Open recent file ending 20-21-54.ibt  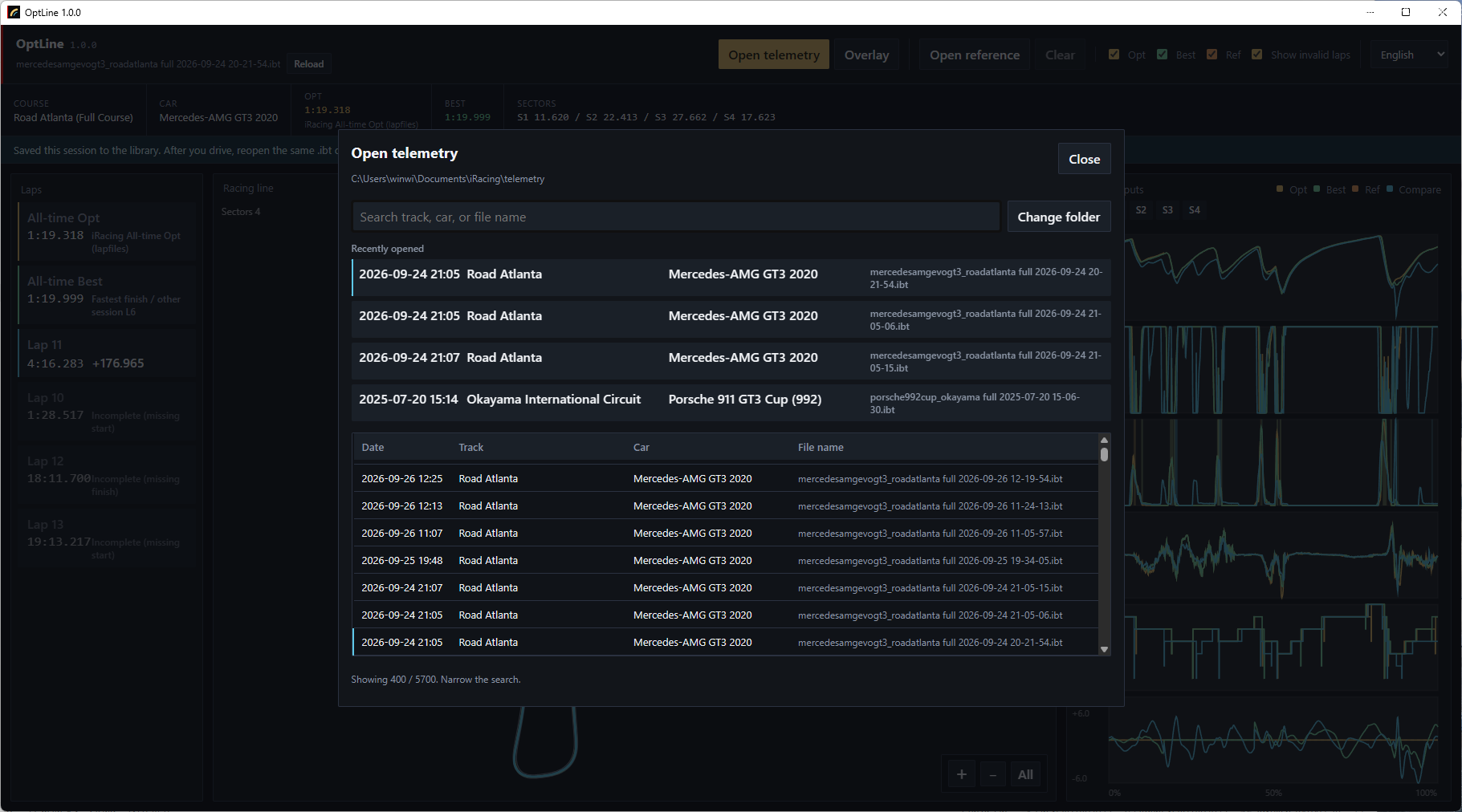[x=731, y=278]
